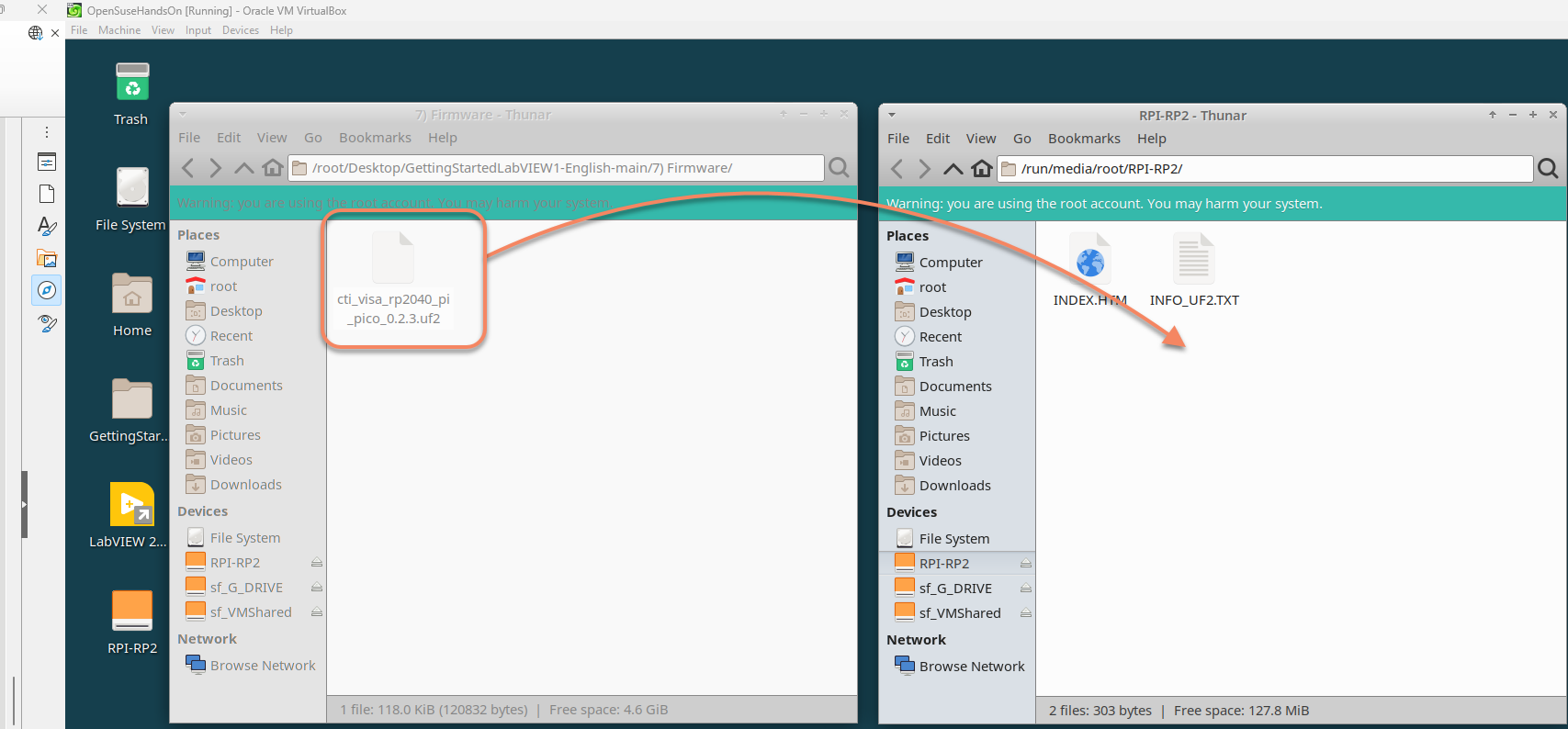
Task: Click search icon in RPI-RP2 window
Action: [x=1548, y=169]
